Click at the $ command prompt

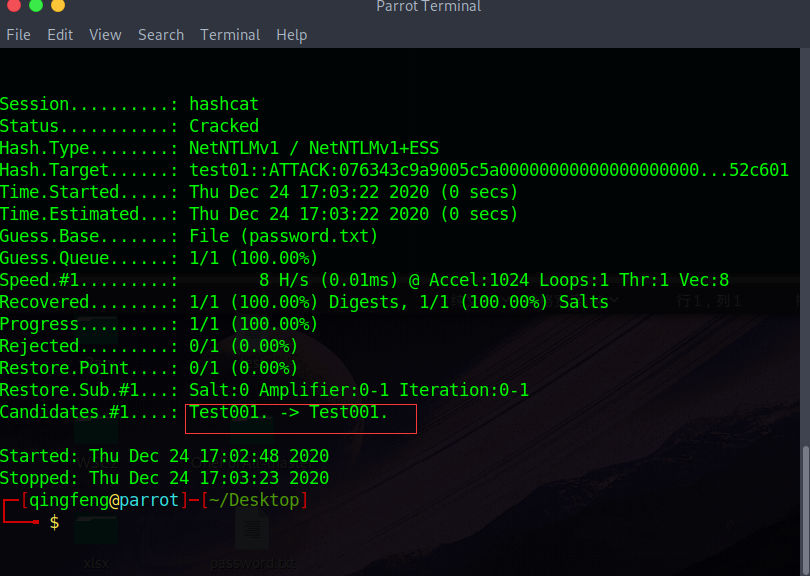pyautogui.click(x=54, y=522)
